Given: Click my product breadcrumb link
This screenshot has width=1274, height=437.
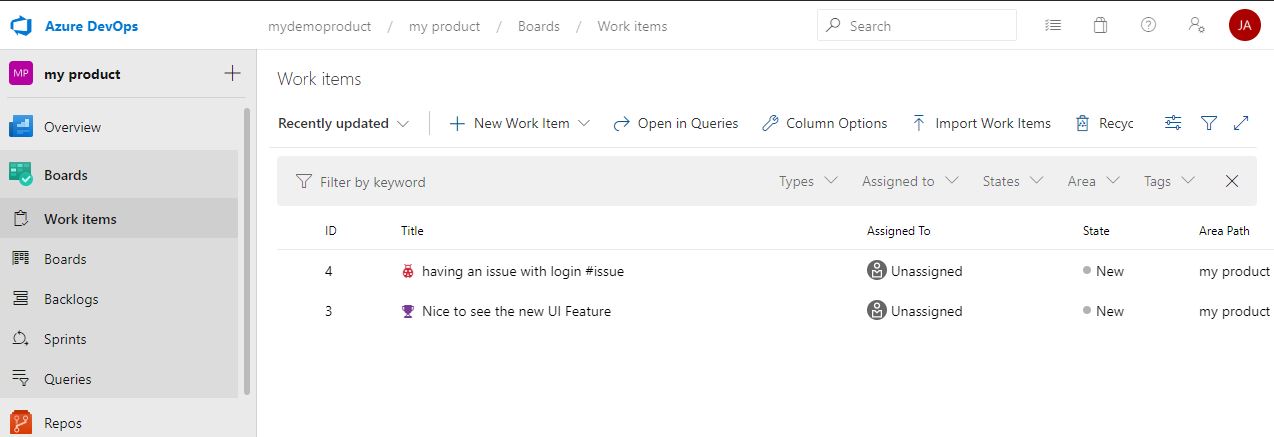Looking at the screenshot, I should pos(444,26).
